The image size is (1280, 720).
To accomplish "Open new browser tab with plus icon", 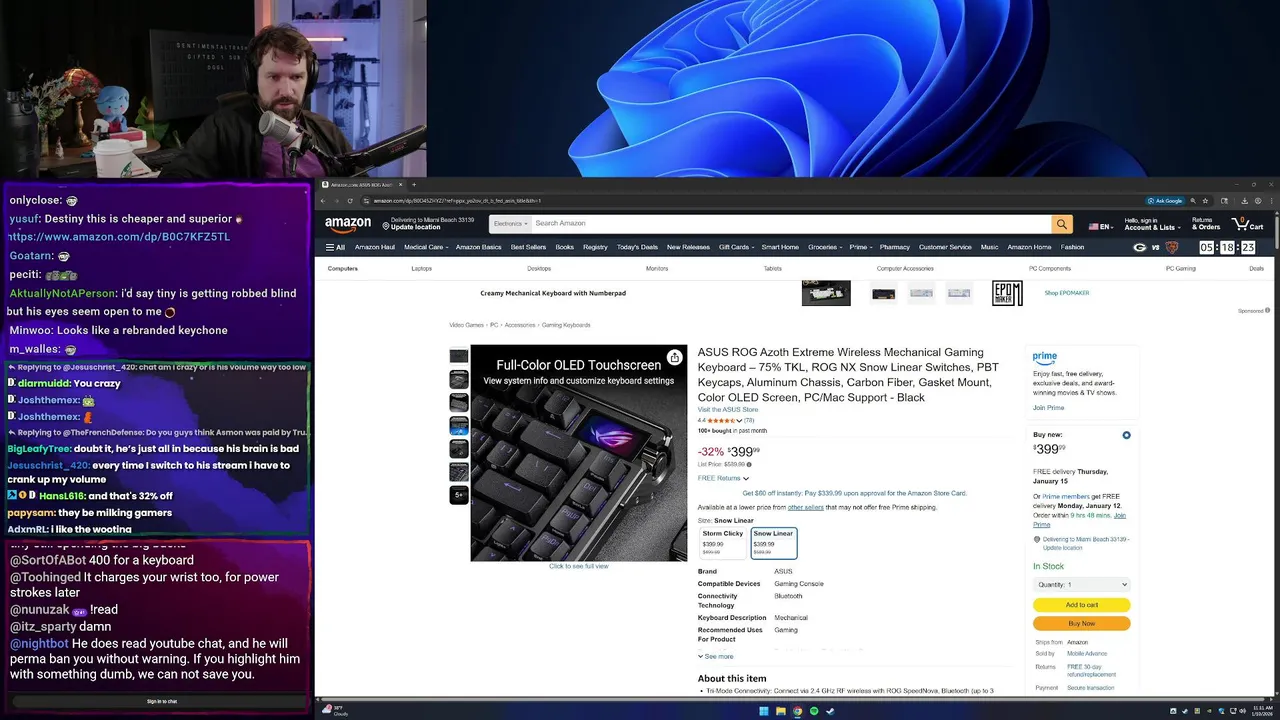I will click(x=414, y=185).
